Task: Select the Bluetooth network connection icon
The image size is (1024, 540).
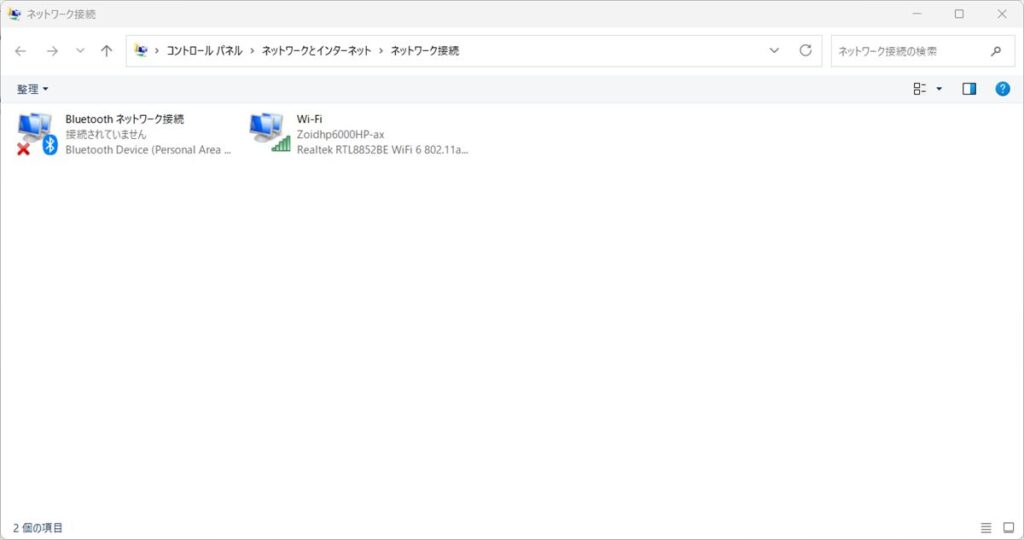Action: pyautogui.click(x=37, y=134)
